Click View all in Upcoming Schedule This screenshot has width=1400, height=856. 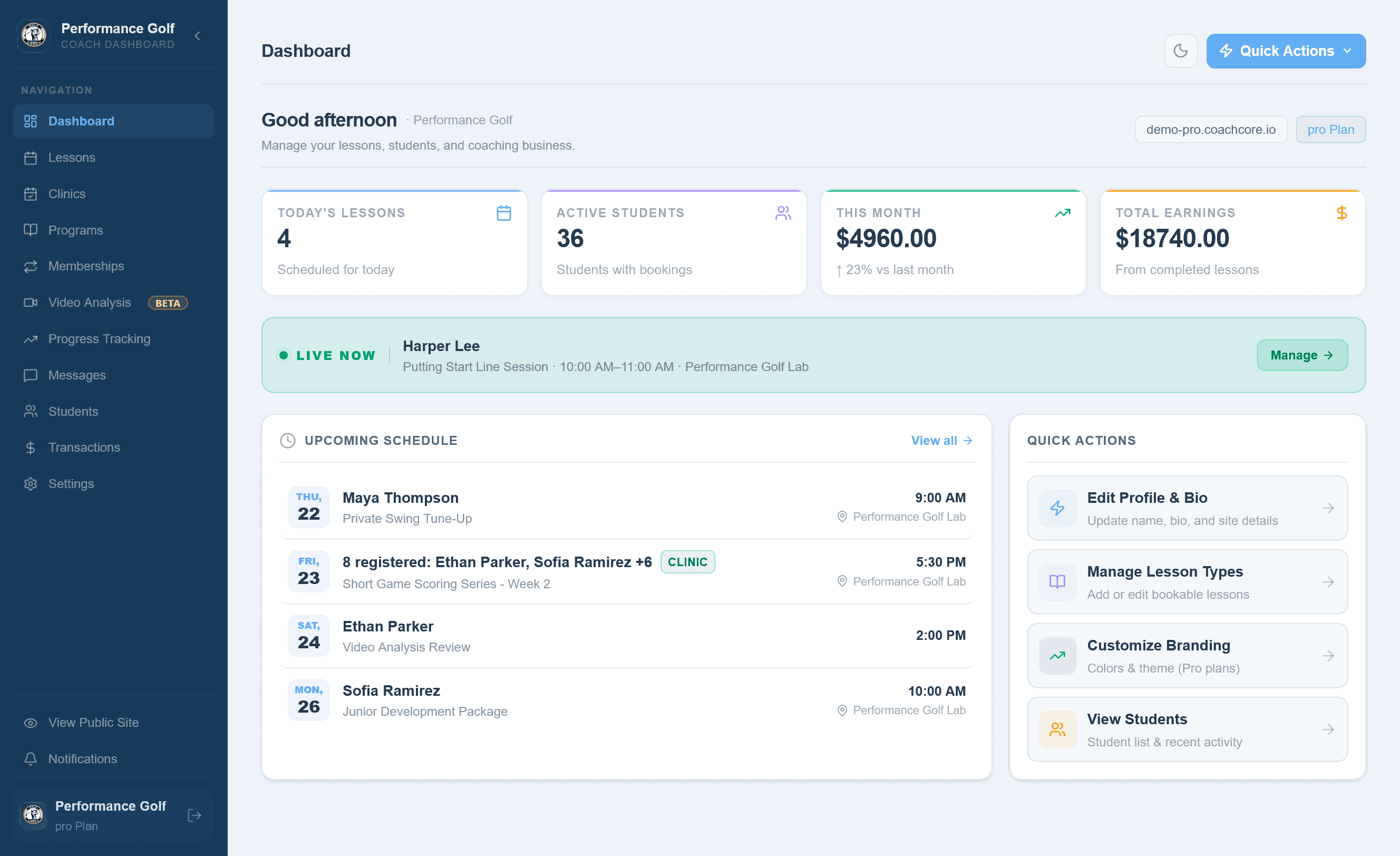[941, 441]
